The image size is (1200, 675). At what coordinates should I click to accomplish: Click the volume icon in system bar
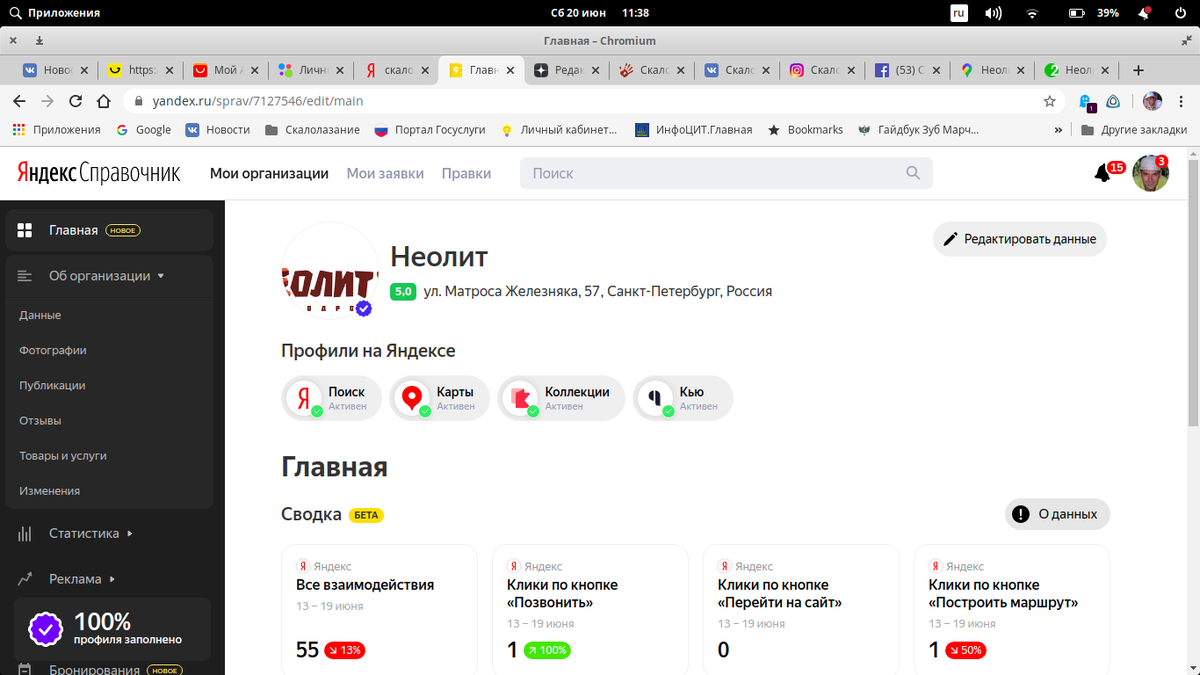(x=993, y=13)
